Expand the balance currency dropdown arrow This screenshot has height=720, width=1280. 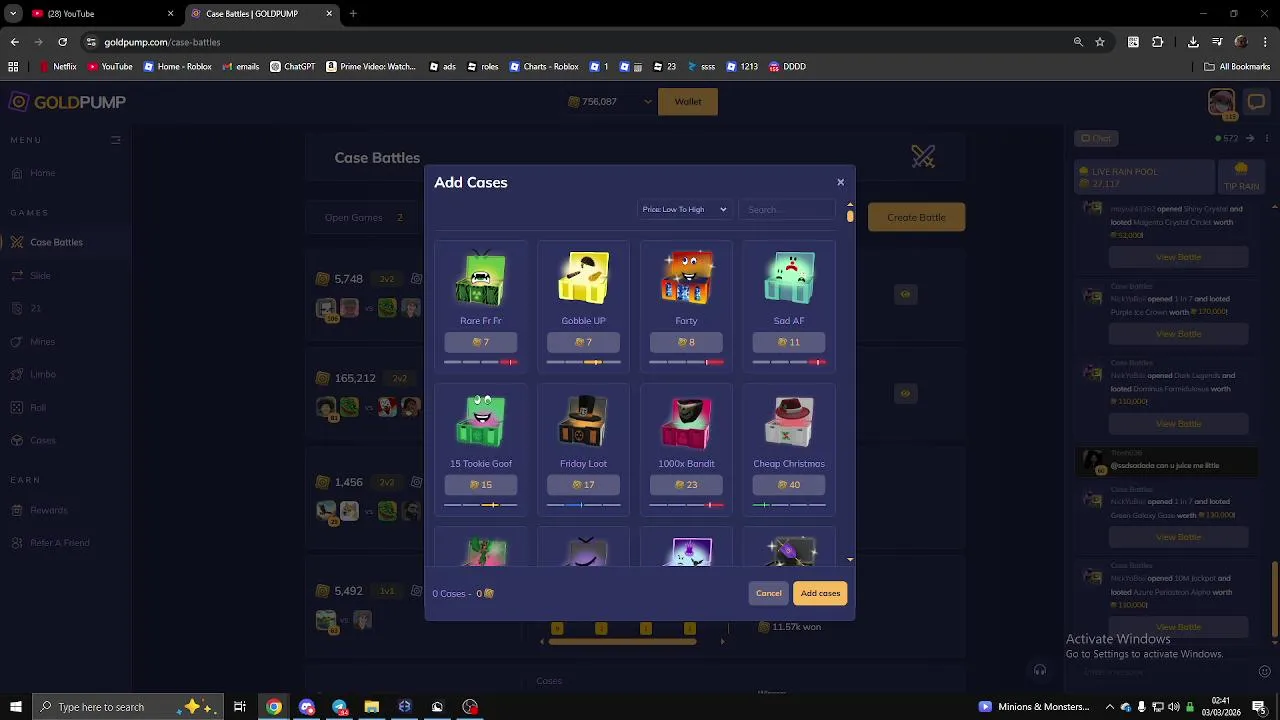point(648,101)
